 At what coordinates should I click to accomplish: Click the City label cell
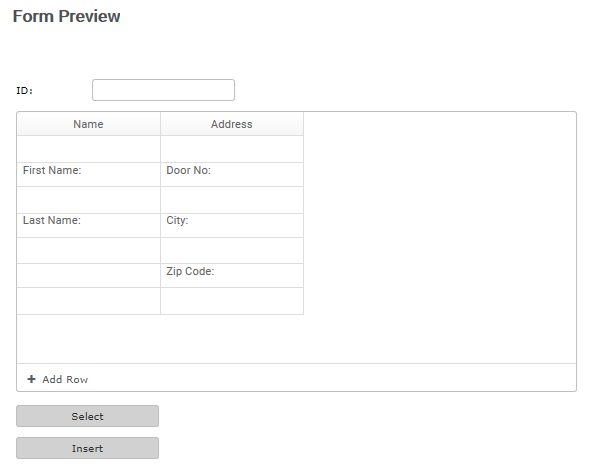pos(232,225)
